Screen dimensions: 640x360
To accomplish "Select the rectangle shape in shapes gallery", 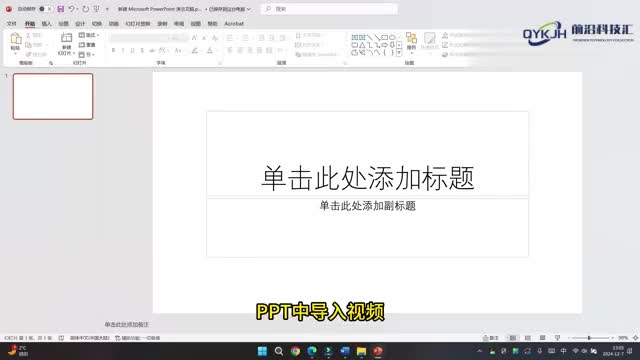I will click(384, 37).
